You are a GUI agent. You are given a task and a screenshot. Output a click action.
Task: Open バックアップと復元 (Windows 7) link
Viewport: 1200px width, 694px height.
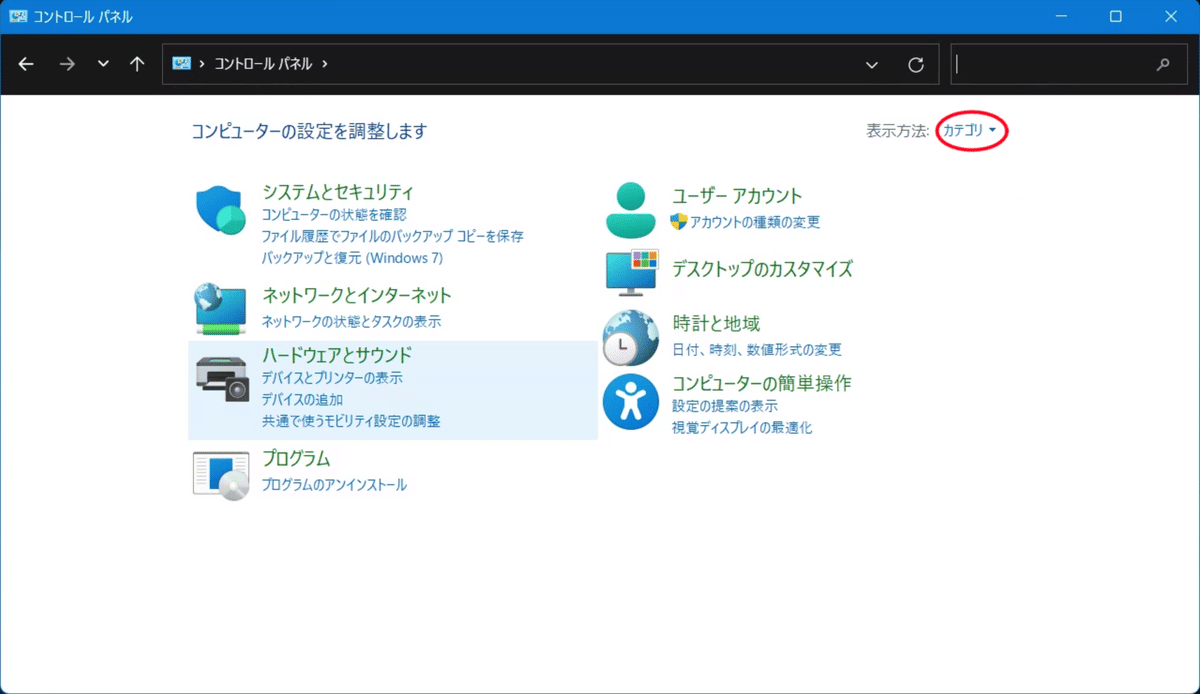pos(352,258)
